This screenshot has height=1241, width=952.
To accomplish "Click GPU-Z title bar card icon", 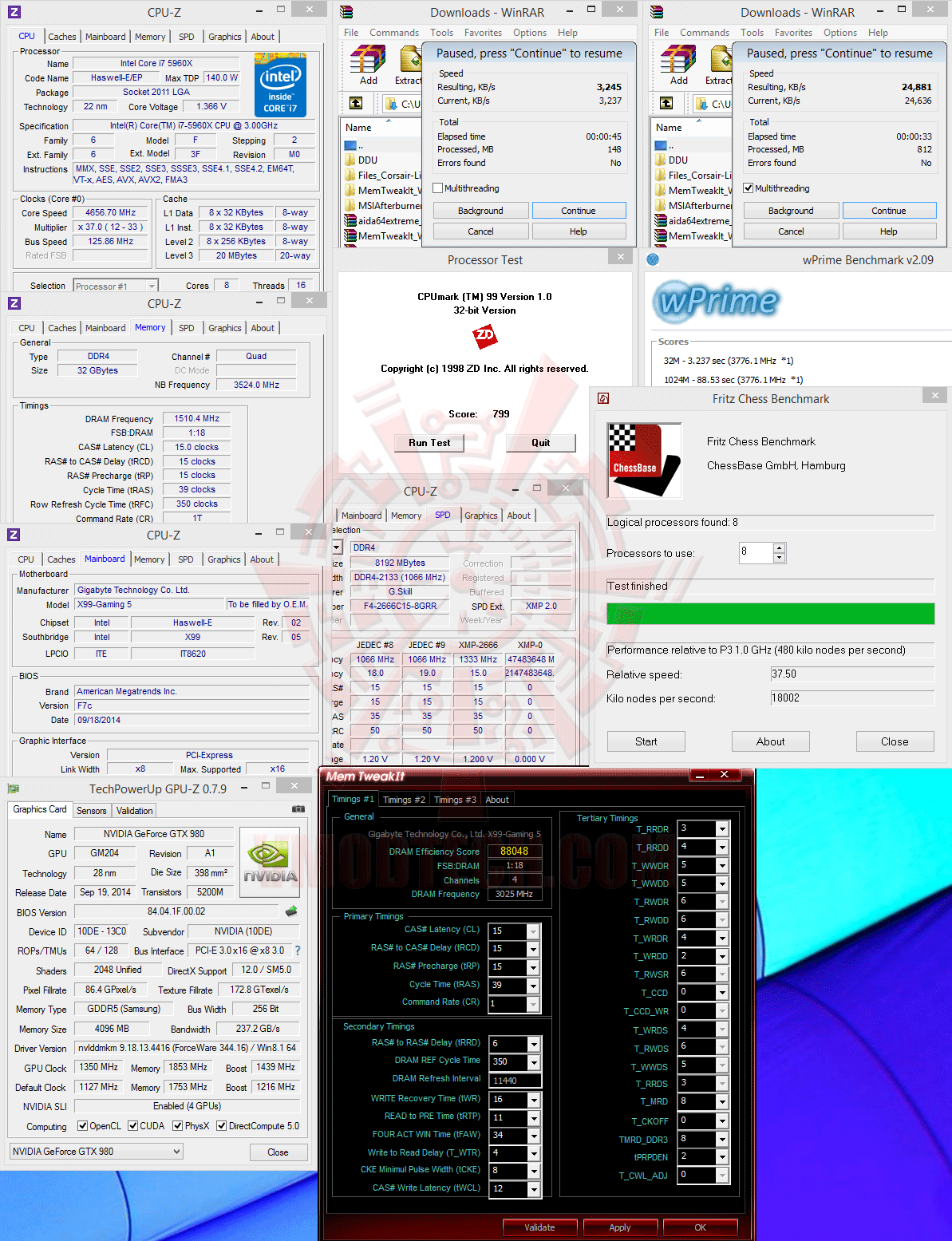I will point(14,788).
